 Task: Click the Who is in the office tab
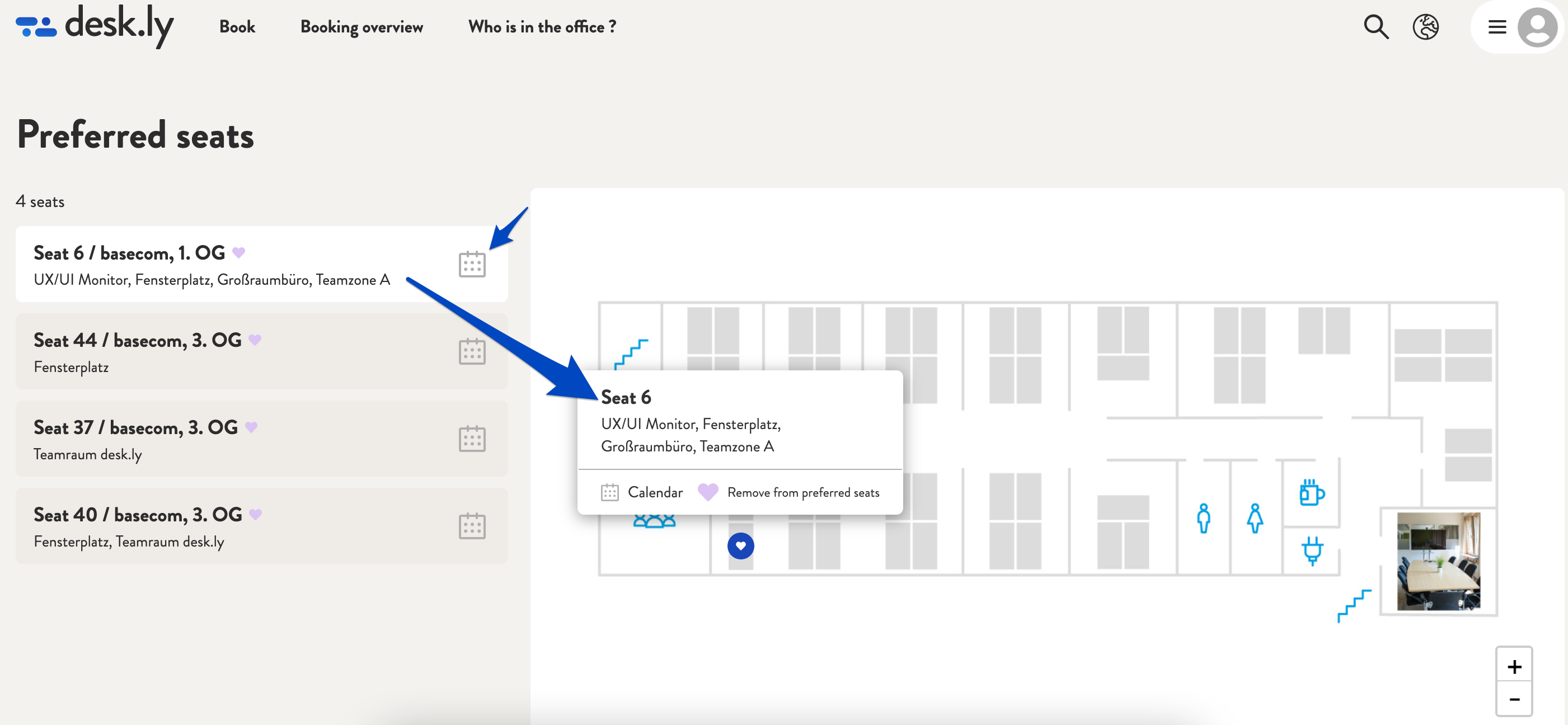[542, 26]
